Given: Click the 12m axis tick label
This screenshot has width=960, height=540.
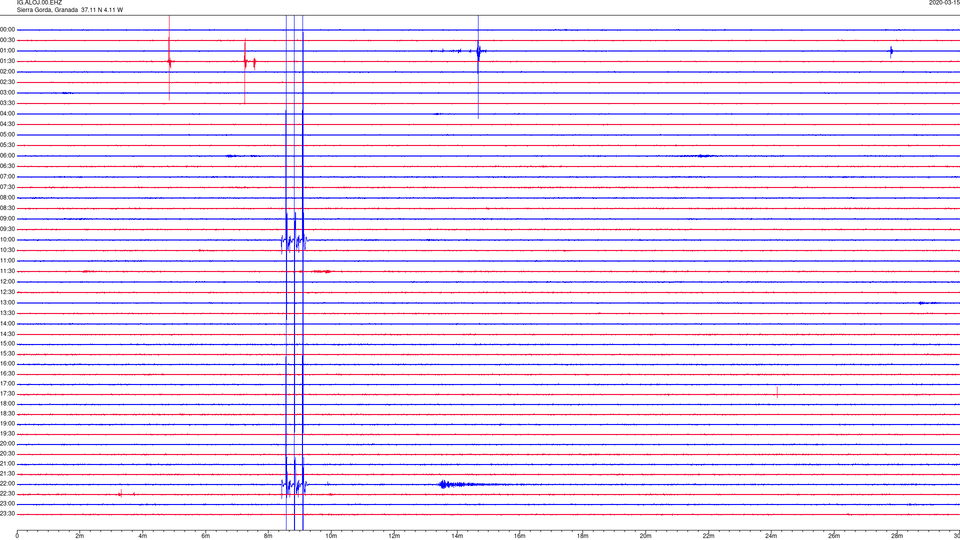Looking at the screenshot, I should tap(394, 536).
